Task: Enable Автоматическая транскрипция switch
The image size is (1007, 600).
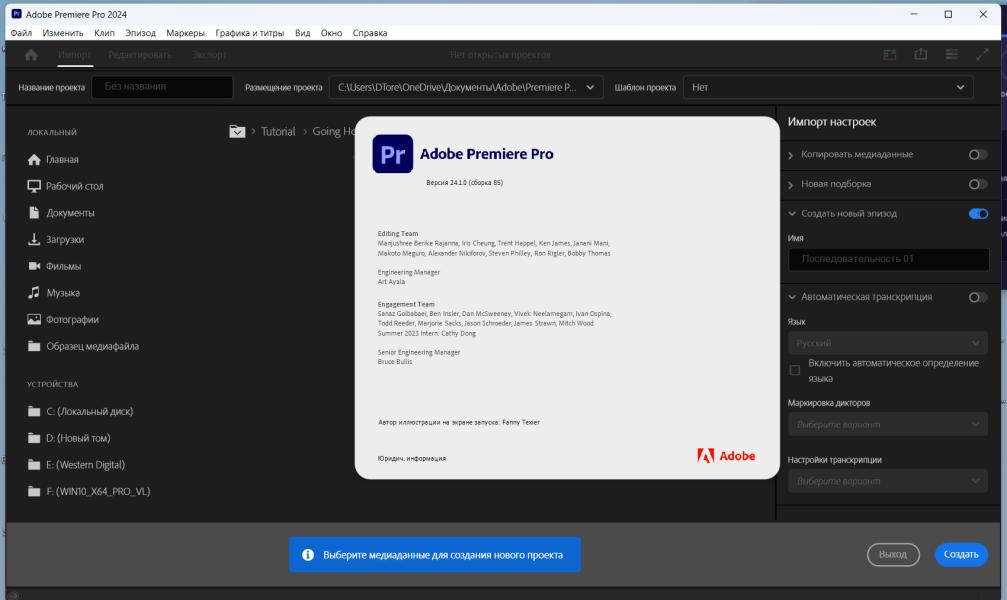Action: click(977, 297)
